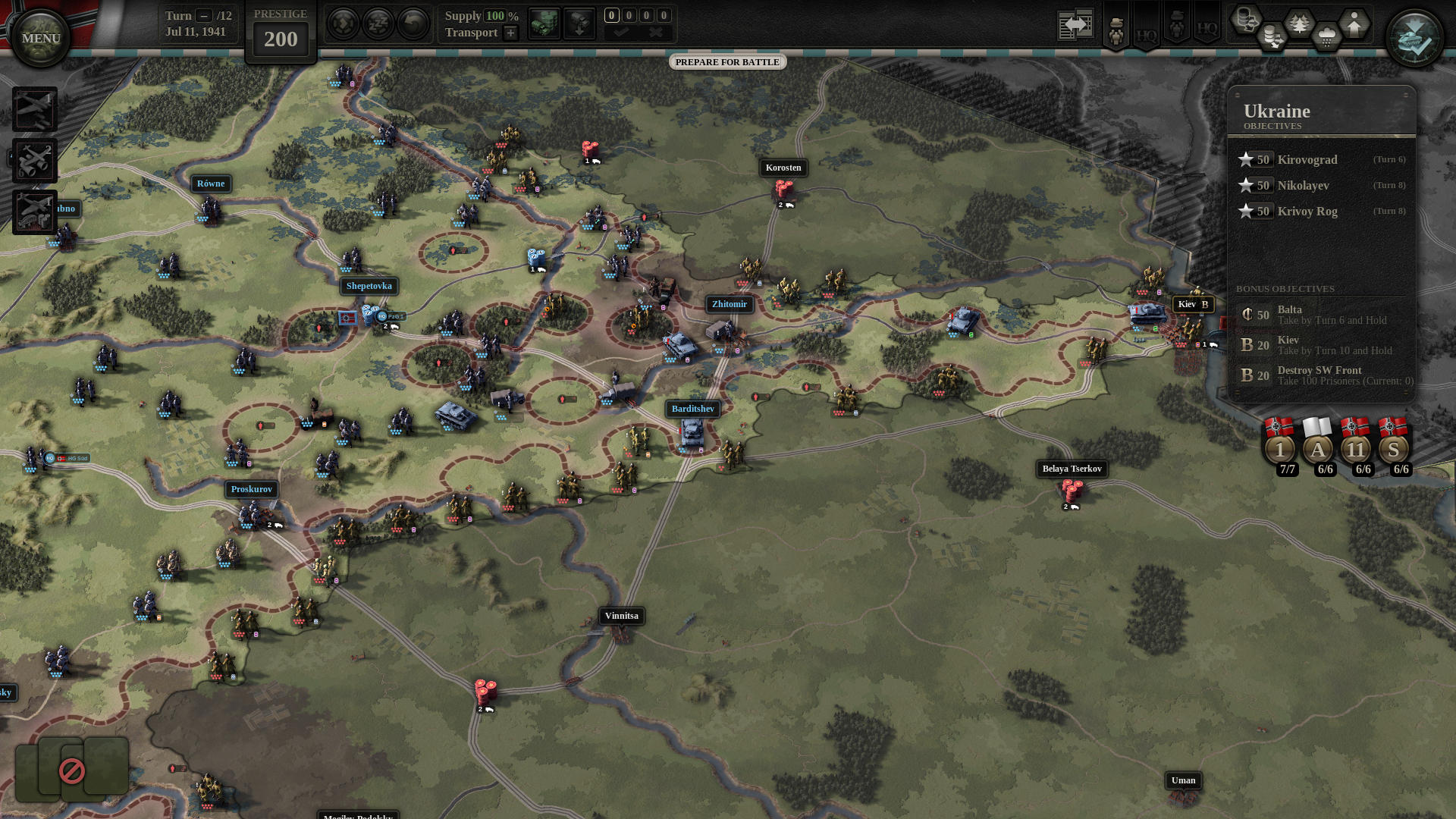Confirm orders with the checkmark toggle
The height and width of the screenshot is (819, 1456).
tap(623, 33)
